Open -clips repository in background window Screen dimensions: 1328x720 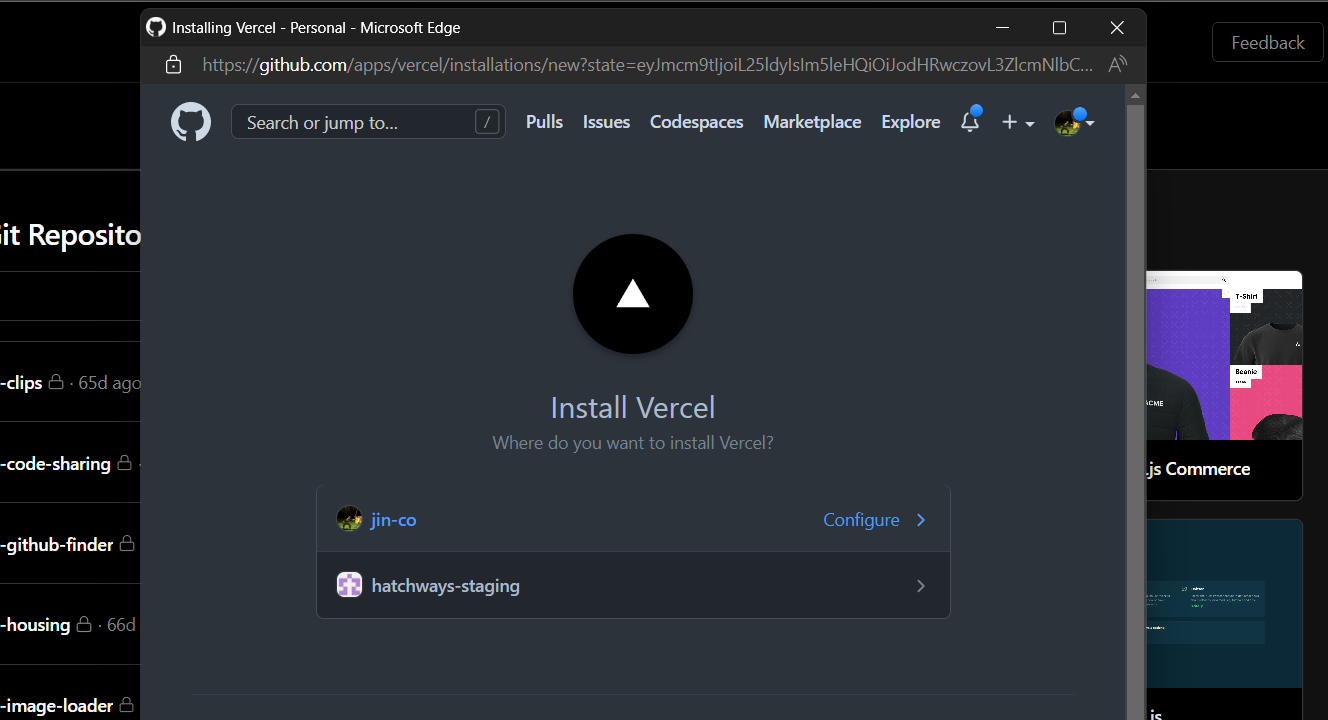point(21,383)
